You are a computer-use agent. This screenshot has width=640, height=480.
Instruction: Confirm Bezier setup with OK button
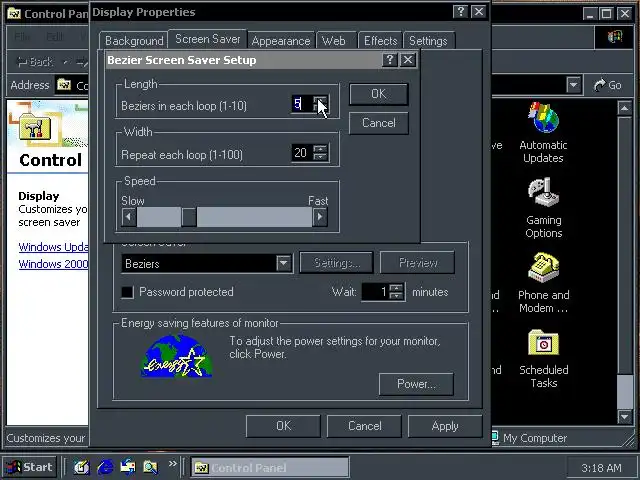coord(378,94)
